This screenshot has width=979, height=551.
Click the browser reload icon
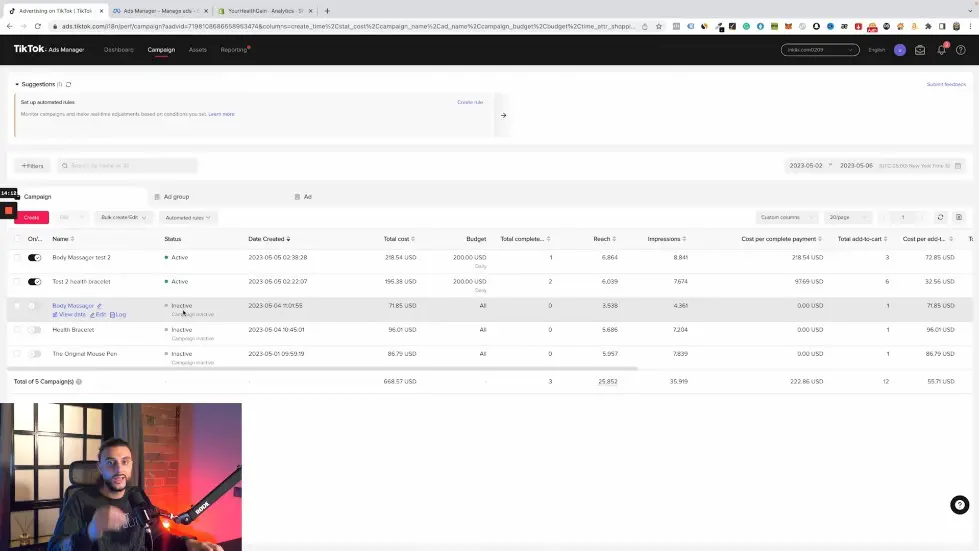point(37,26)
